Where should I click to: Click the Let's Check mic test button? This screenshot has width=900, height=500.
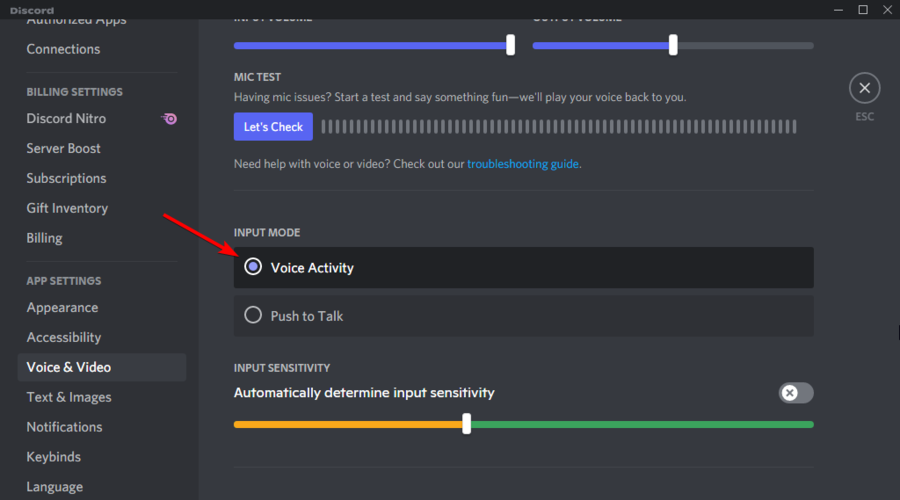click(x=273, y=127)
